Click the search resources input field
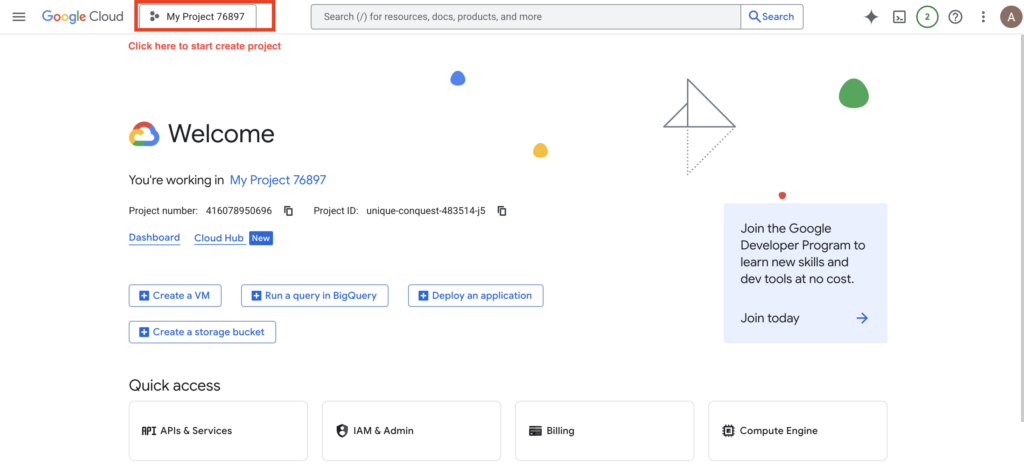This screenshot has width=1024, height=468. tap(525, 17)
